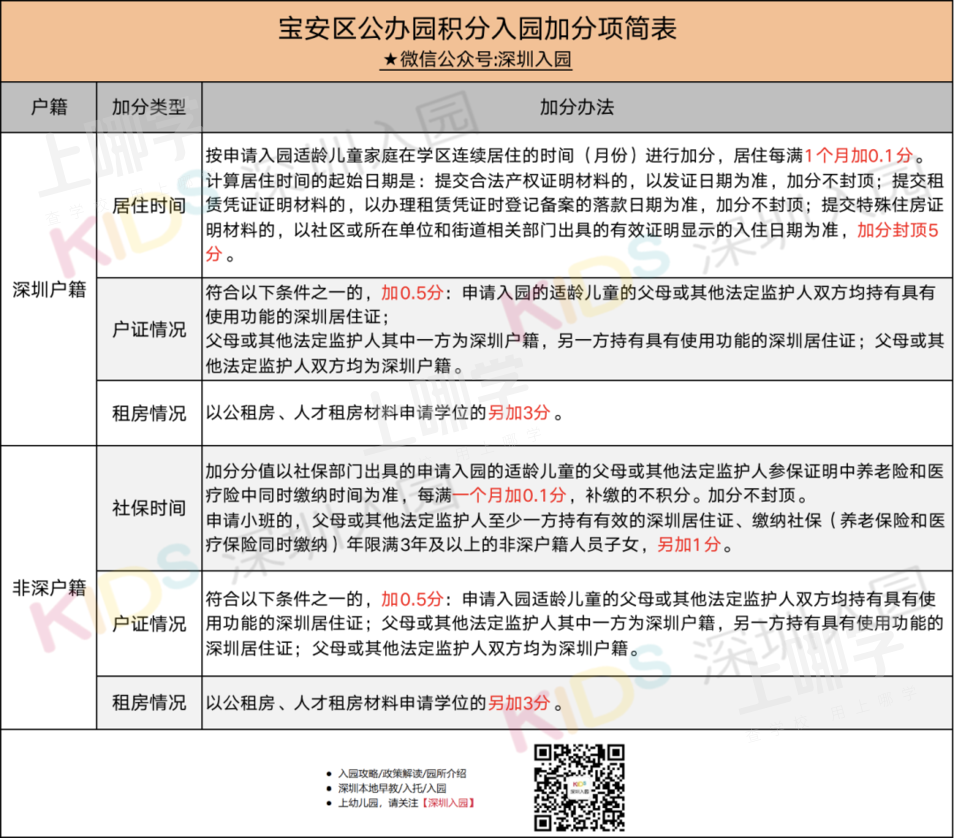
Task: Click red 加0.5分 in 深圳户籍 户证情况 row
Action: pos(413,293)
